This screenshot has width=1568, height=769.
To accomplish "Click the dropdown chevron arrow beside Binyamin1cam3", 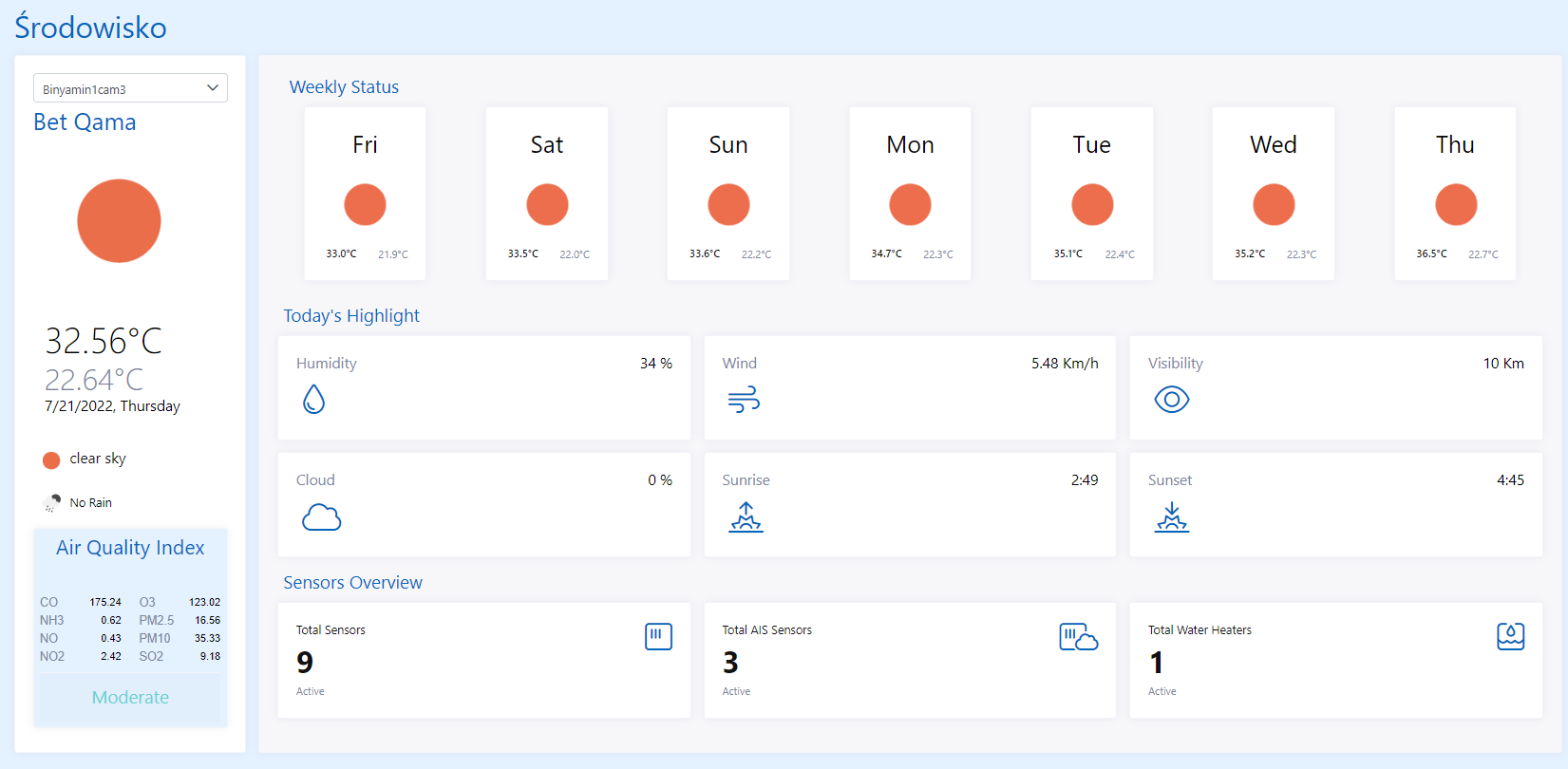I will (x=213, y=88).
